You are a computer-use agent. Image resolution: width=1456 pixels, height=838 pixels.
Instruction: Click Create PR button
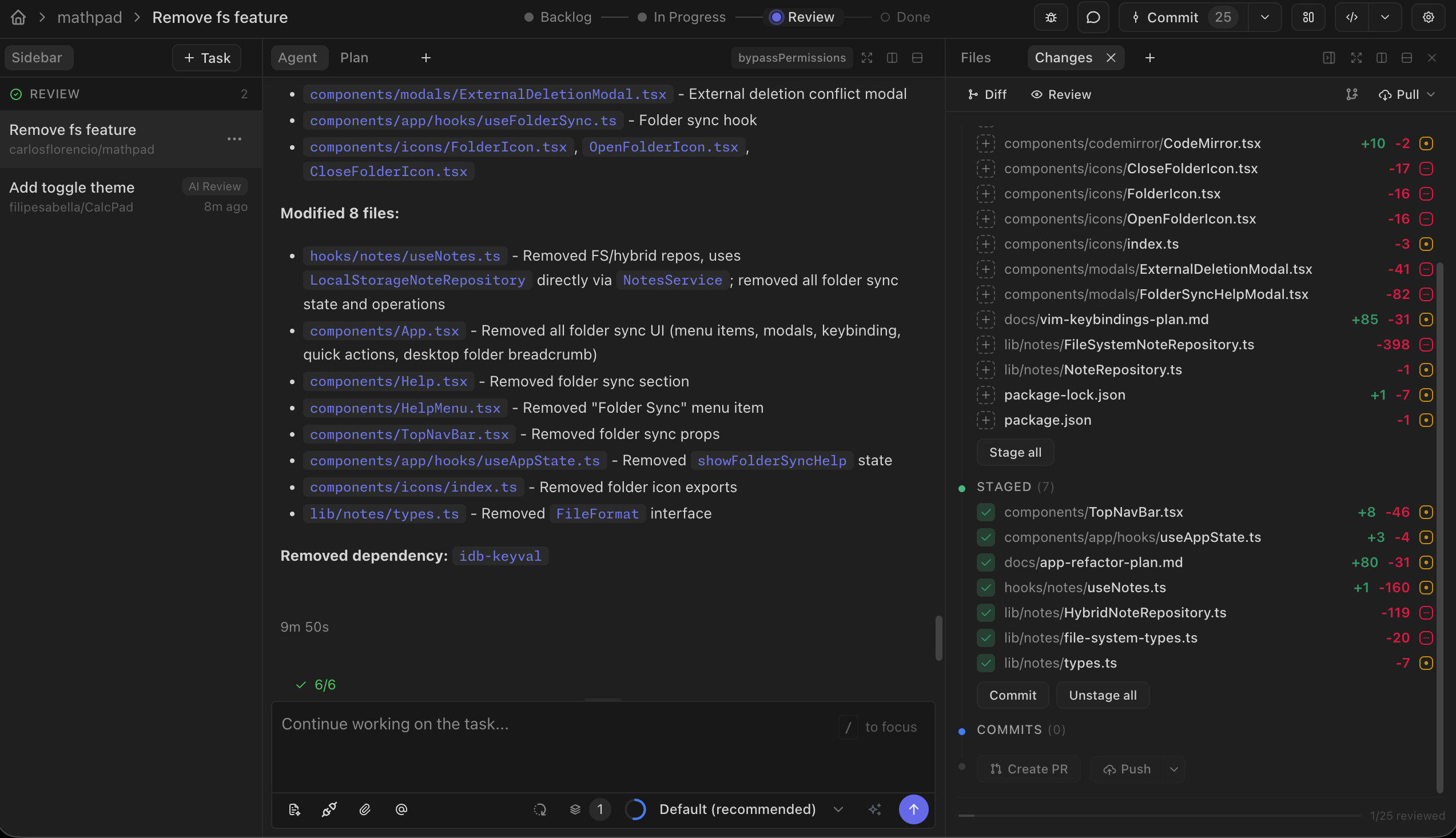click(x=1028, y=769)
